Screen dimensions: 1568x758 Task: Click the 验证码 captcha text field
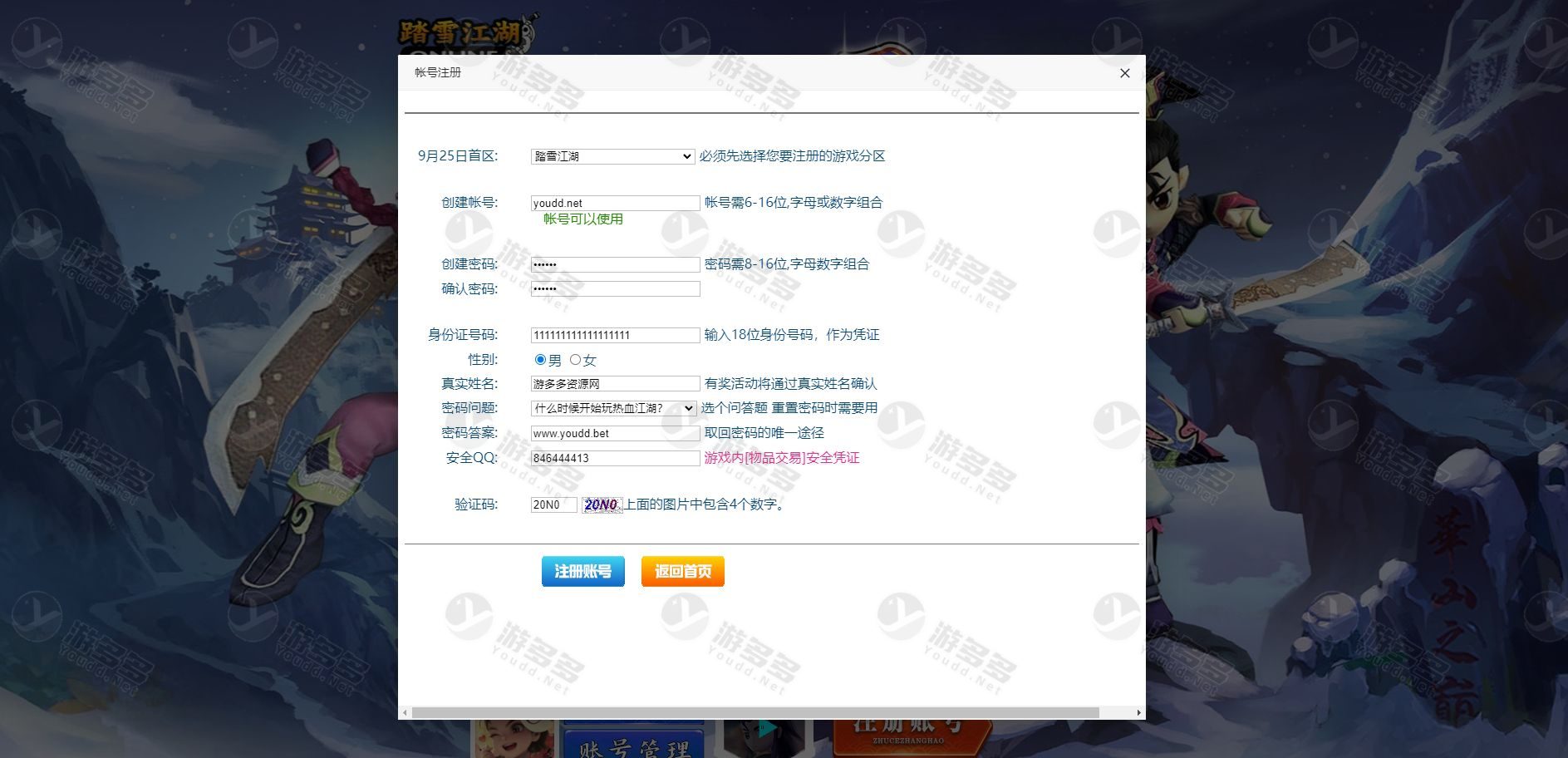553,505
